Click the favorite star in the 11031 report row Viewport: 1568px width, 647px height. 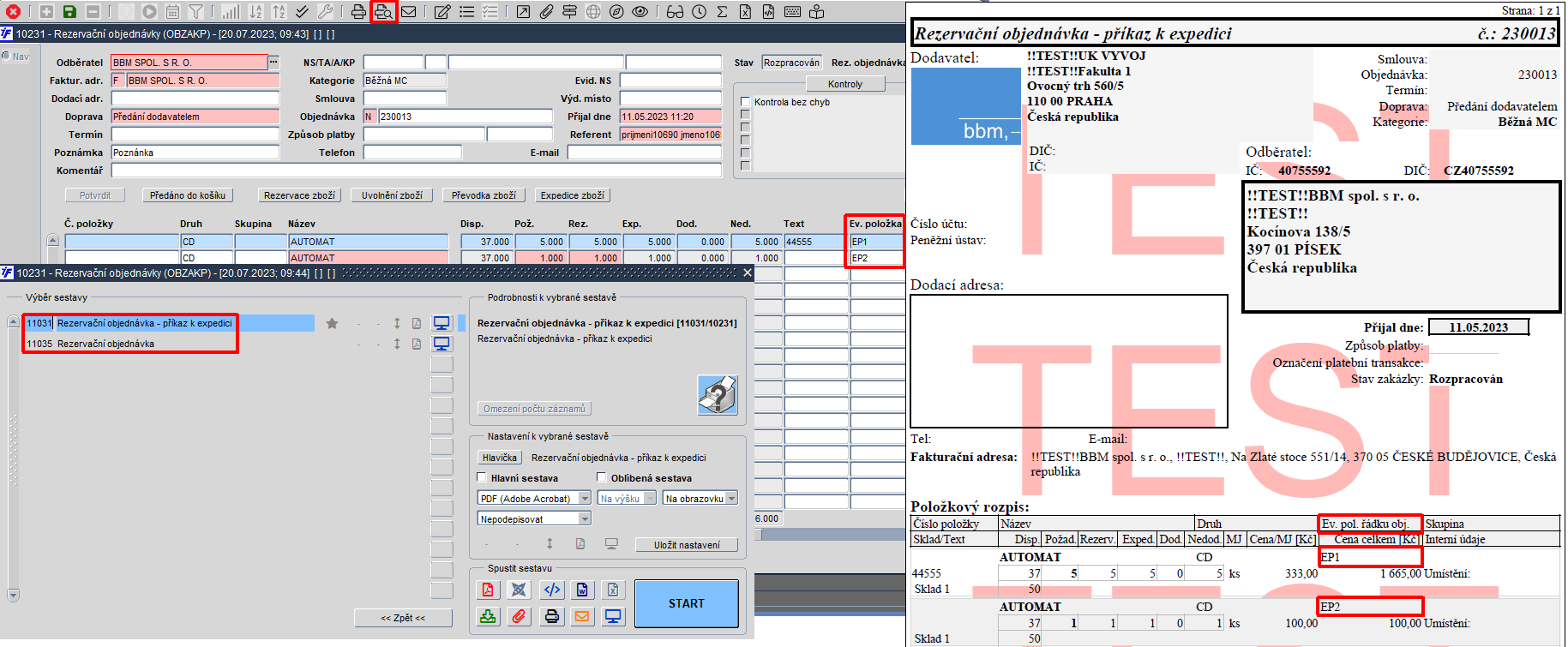[332, 323]
